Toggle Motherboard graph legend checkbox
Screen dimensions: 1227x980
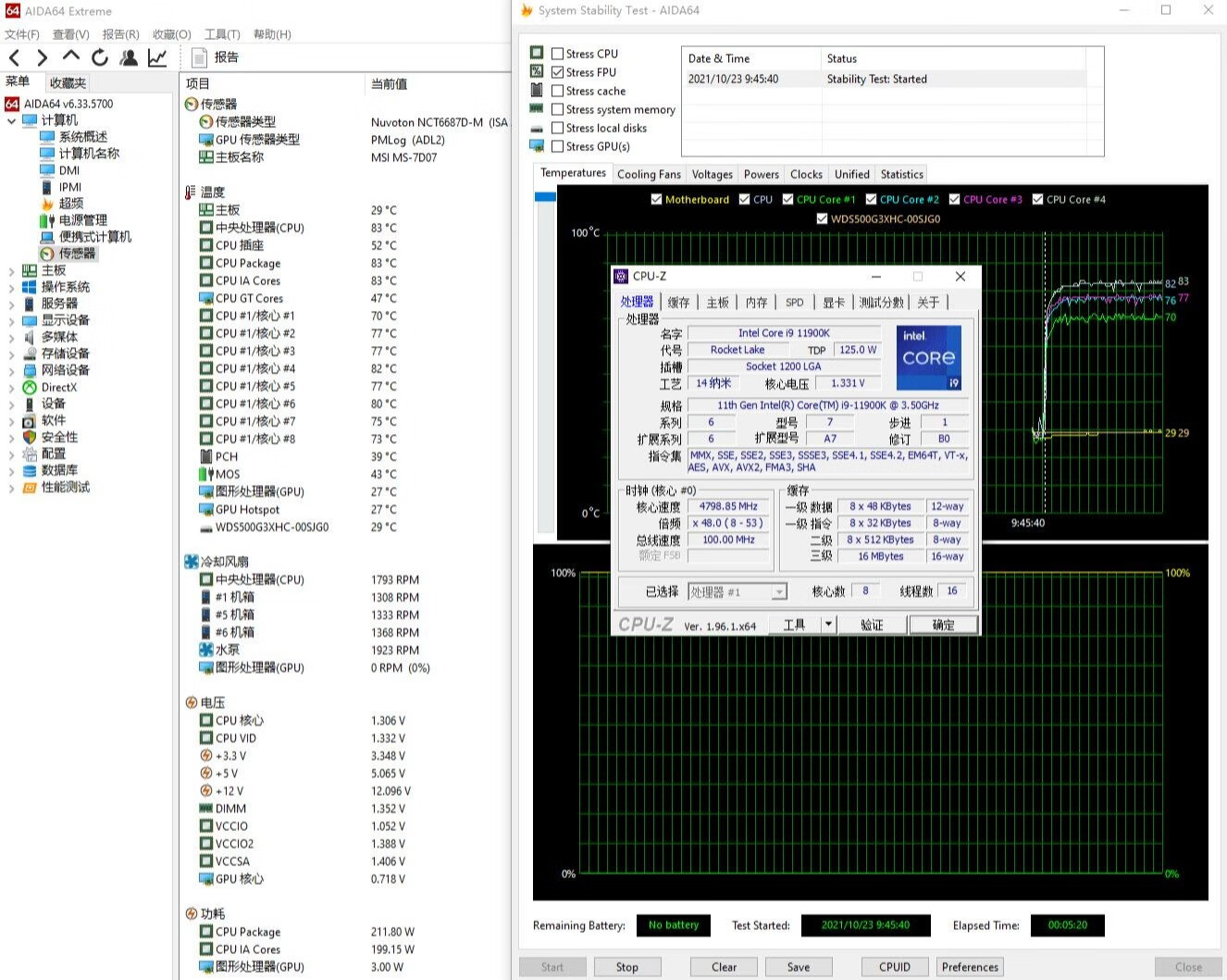tap(656, 199)
